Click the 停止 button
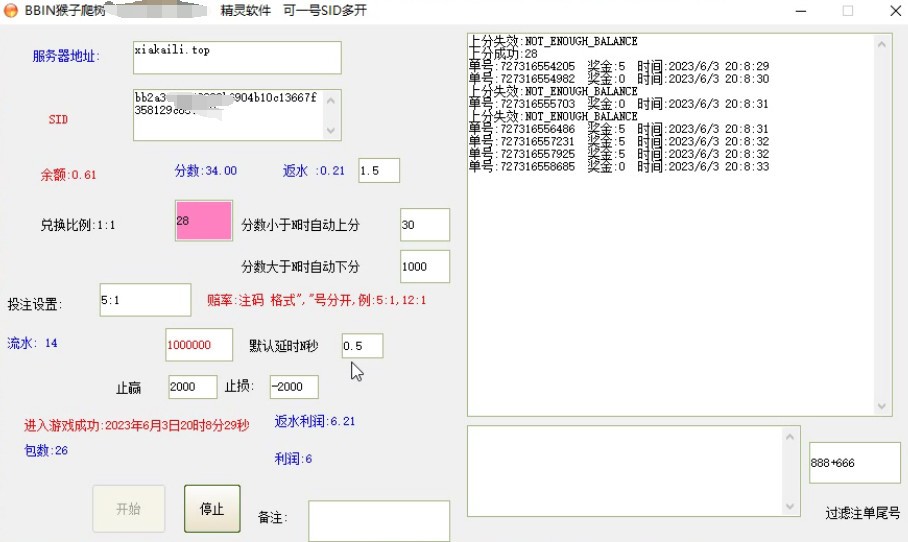This screenshot has width=908, height=542. coord(212,509)
